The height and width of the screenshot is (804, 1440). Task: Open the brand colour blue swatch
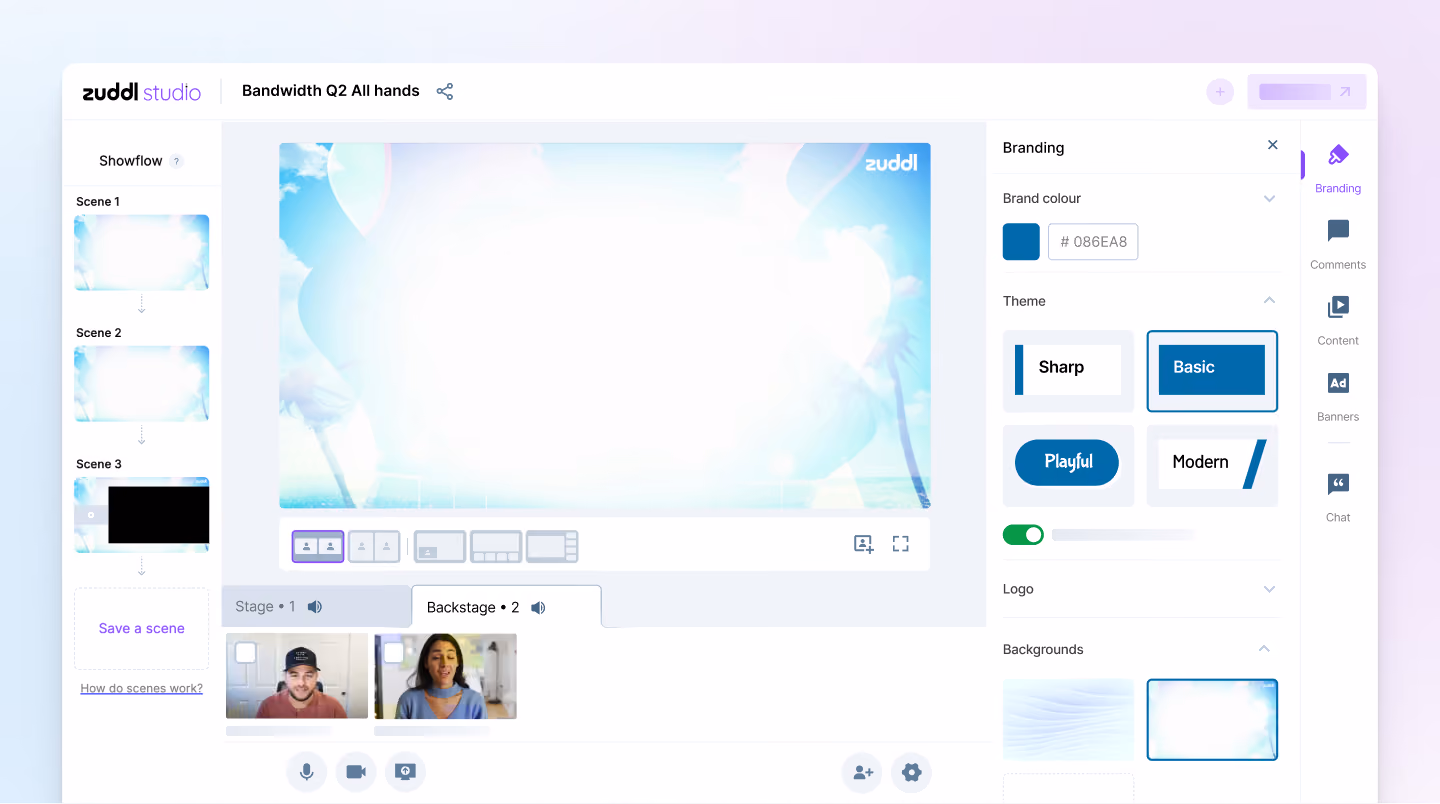[1021, 242]
